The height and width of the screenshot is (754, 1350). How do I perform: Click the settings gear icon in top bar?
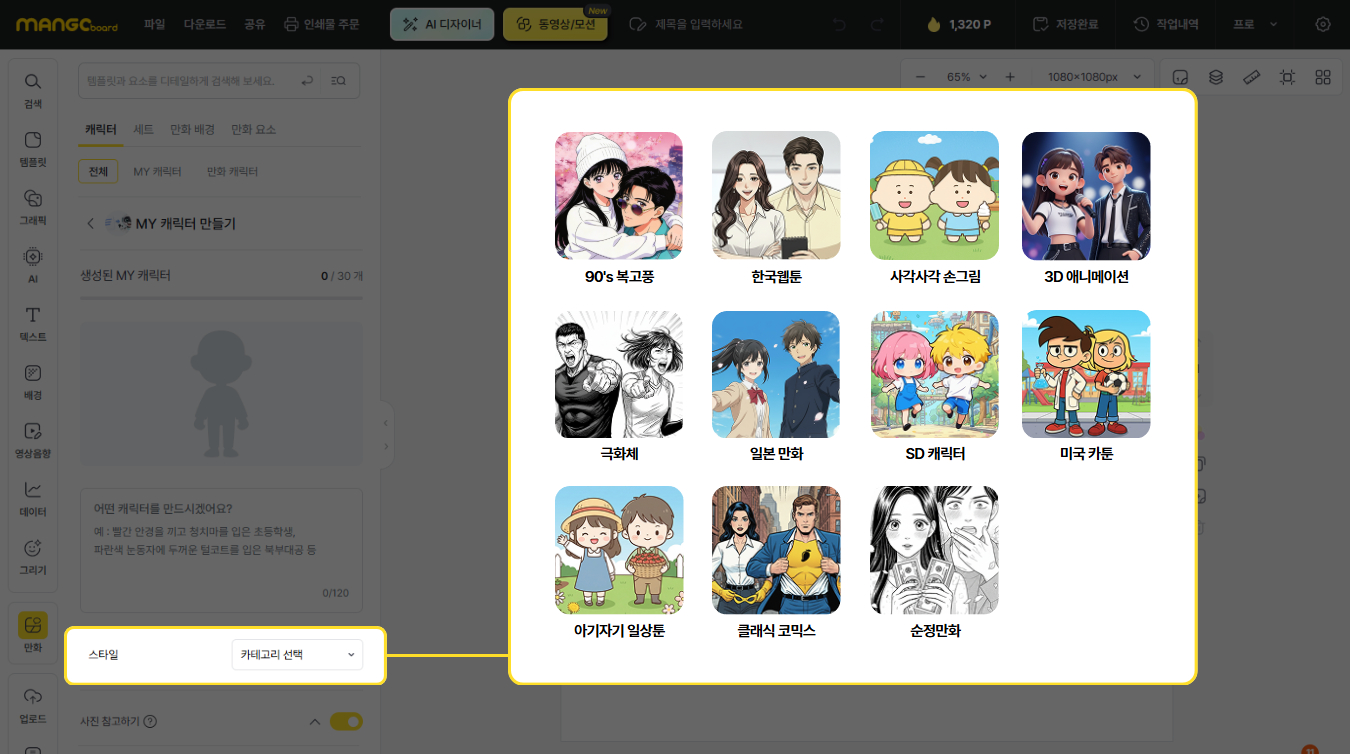tap(1323, 24)
